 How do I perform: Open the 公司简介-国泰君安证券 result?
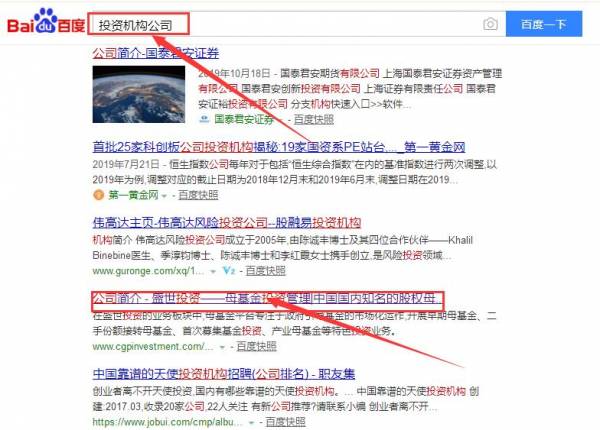155,53
